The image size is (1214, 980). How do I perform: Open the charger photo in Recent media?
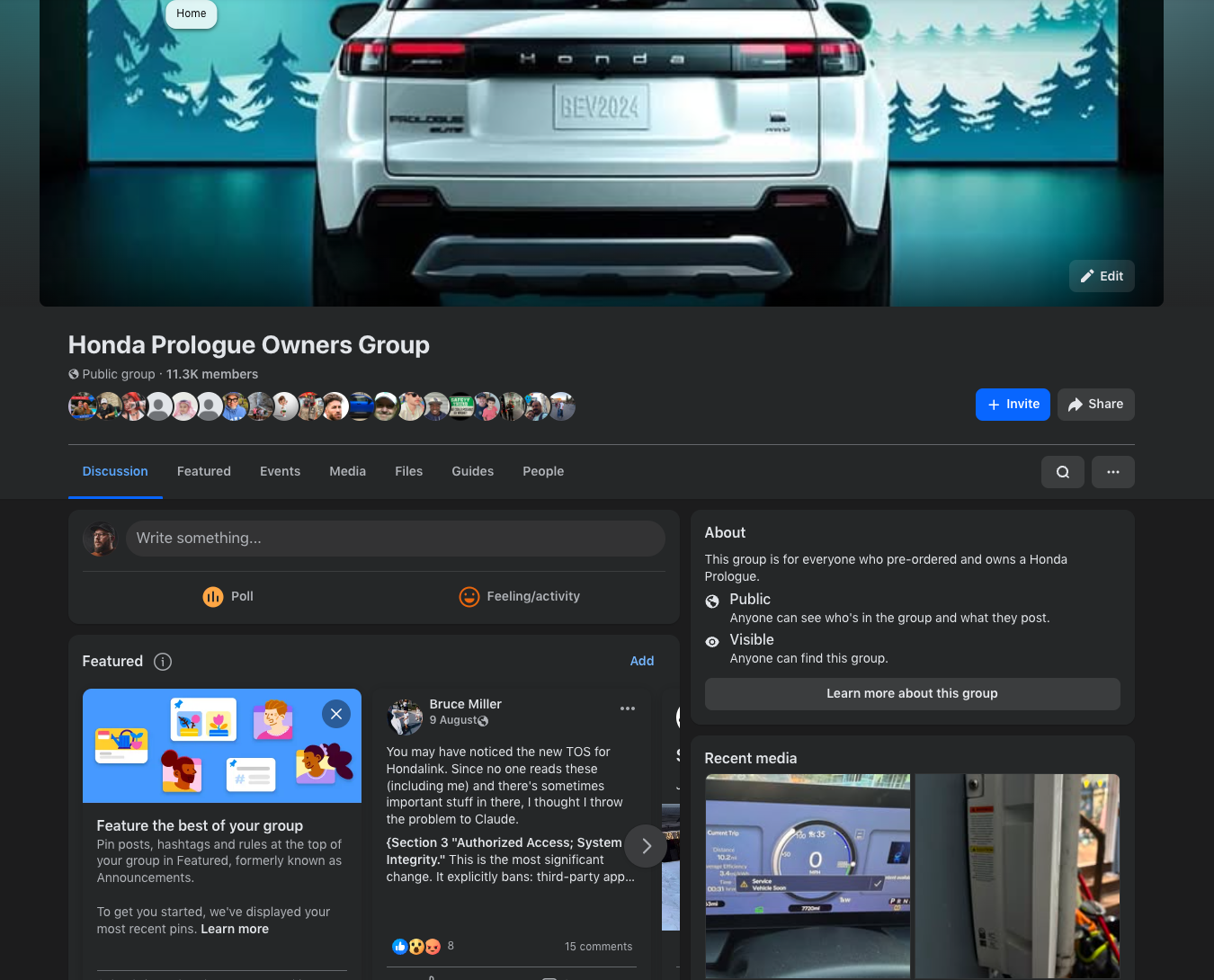click(x=1018, y=876)
